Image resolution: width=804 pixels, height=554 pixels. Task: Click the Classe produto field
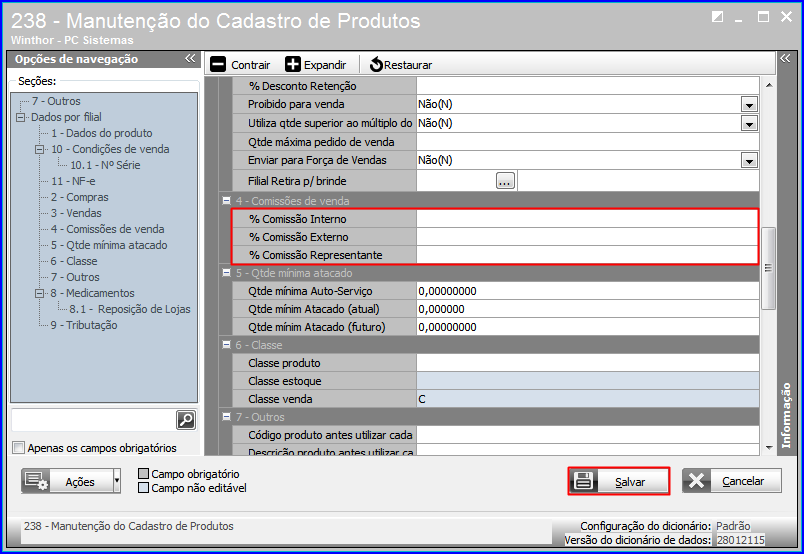coord(588,363)
